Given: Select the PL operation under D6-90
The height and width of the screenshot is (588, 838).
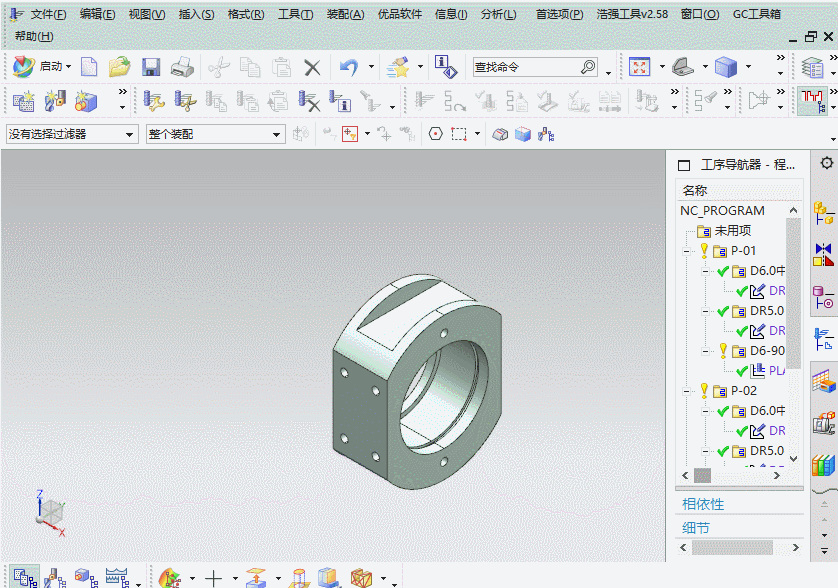Looking at the screenshot, I should (x=777, y=370).
